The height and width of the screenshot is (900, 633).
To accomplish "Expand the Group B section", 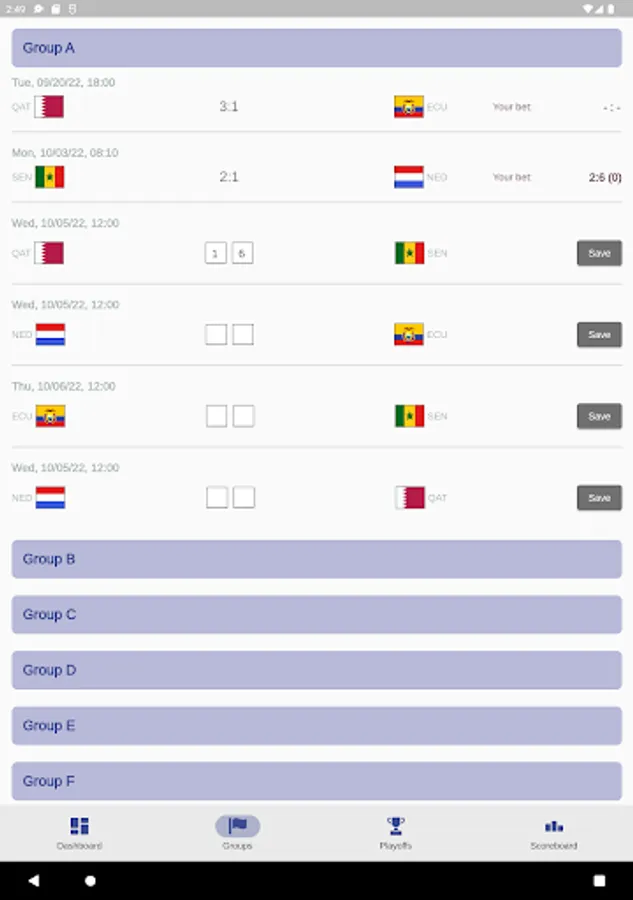I will point(316,559).
